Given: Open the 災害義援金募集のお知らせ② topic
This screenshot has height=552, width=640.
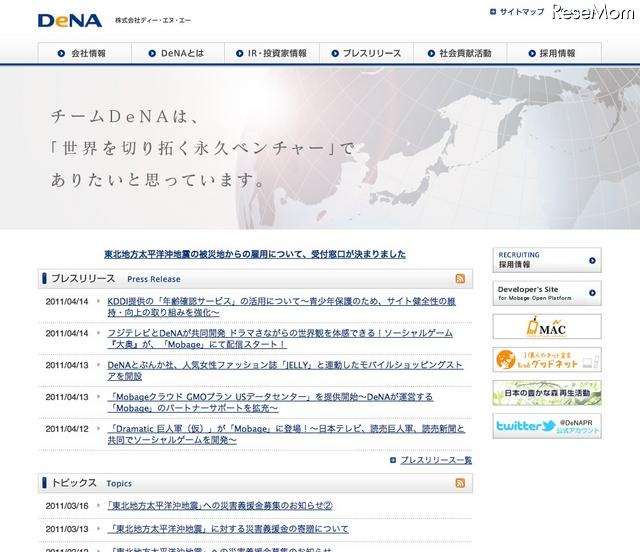Looking at the screenshot, I should coord(220,506).
